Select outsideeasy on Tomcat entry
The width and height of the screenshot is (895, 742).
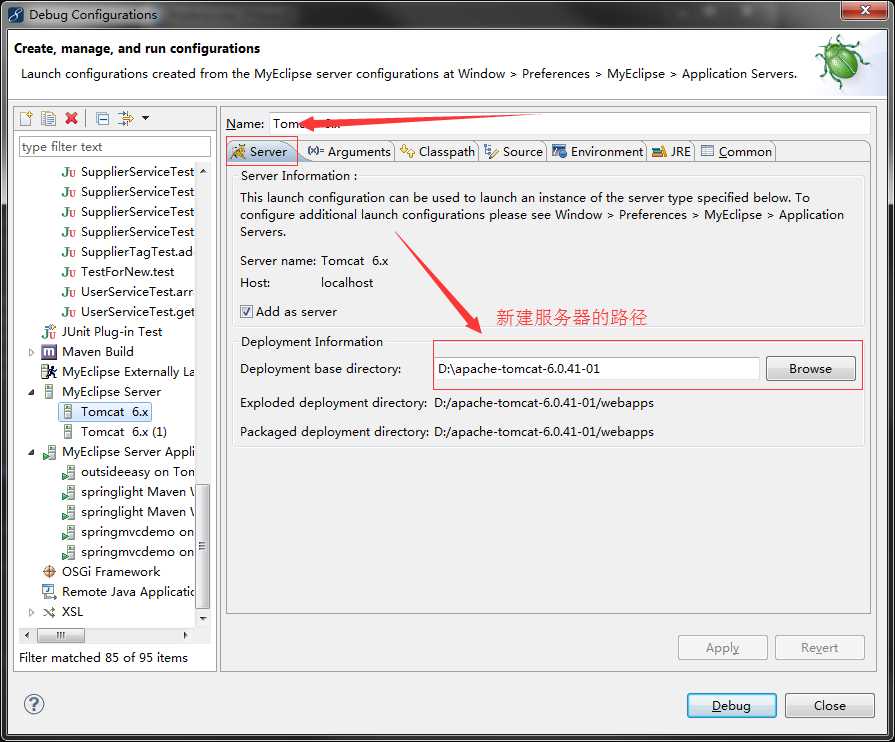pyautogui.click(x=137, y=472)
